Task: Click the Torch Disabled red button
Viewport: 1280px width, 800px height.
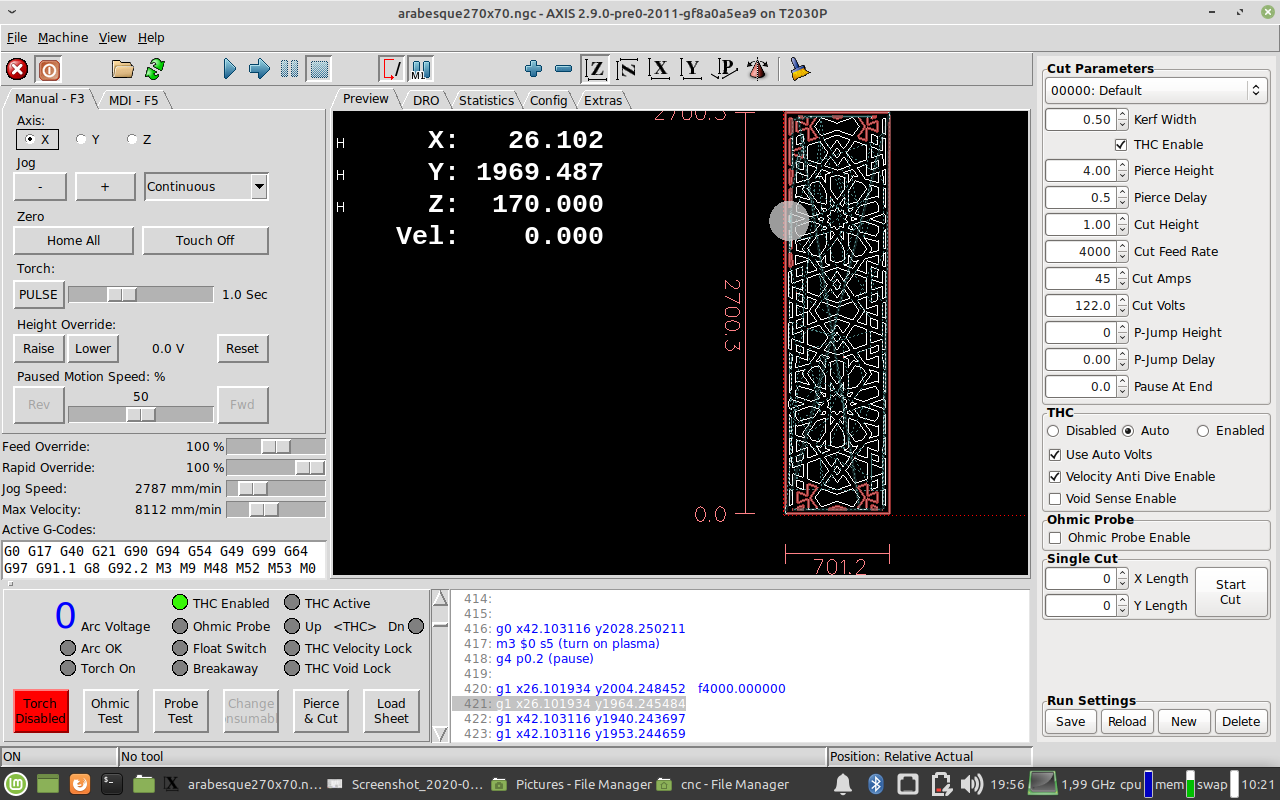Action: coord(41,711)
